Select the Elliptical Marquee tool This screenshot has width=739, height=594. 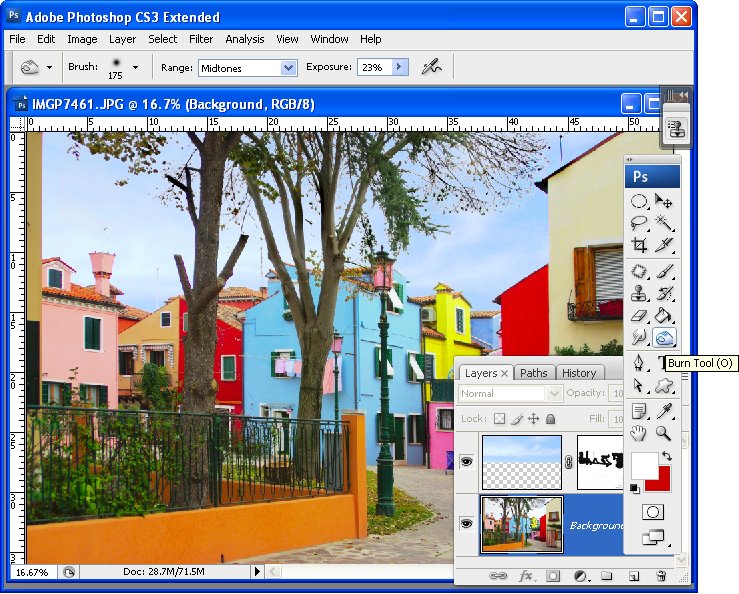tap(639, 201)
